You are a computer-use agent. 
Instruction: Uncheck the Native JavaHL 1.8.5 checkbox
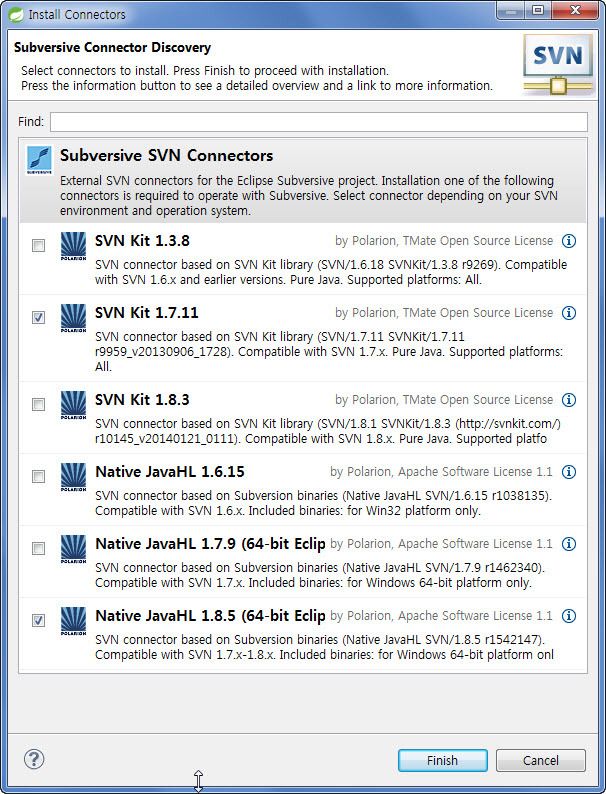point(38,620)
